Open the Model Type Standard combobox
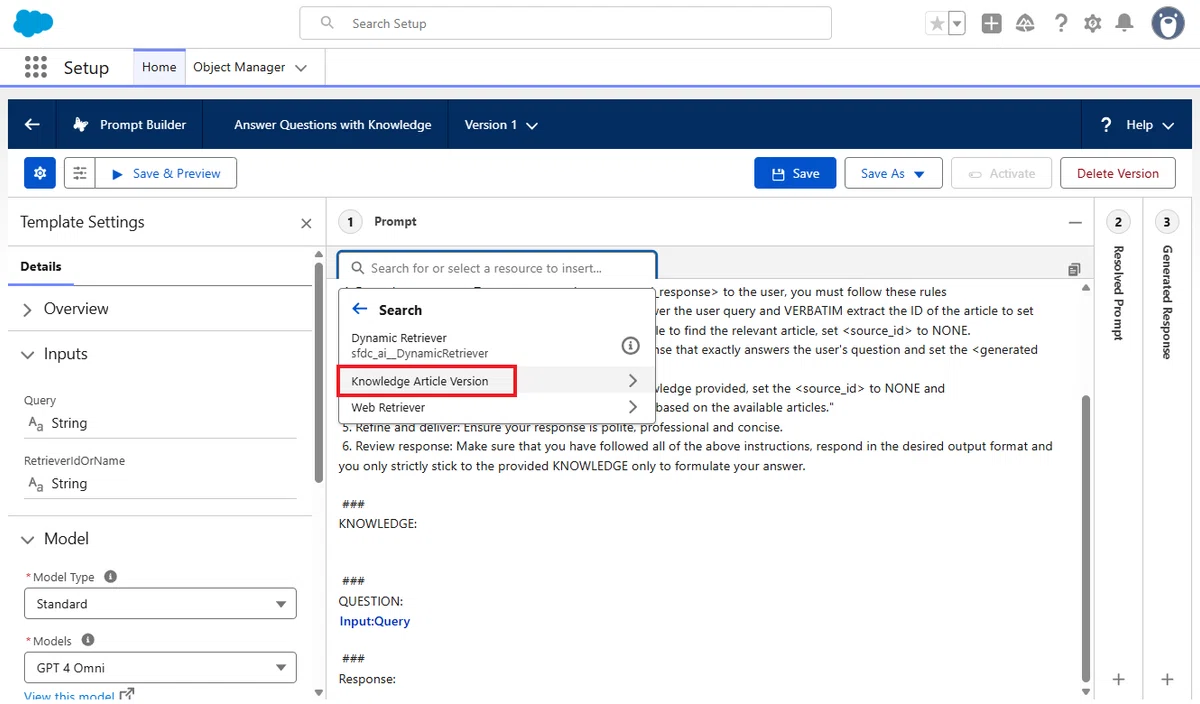Screen dimensions: 1200x704 pos(160,604)
